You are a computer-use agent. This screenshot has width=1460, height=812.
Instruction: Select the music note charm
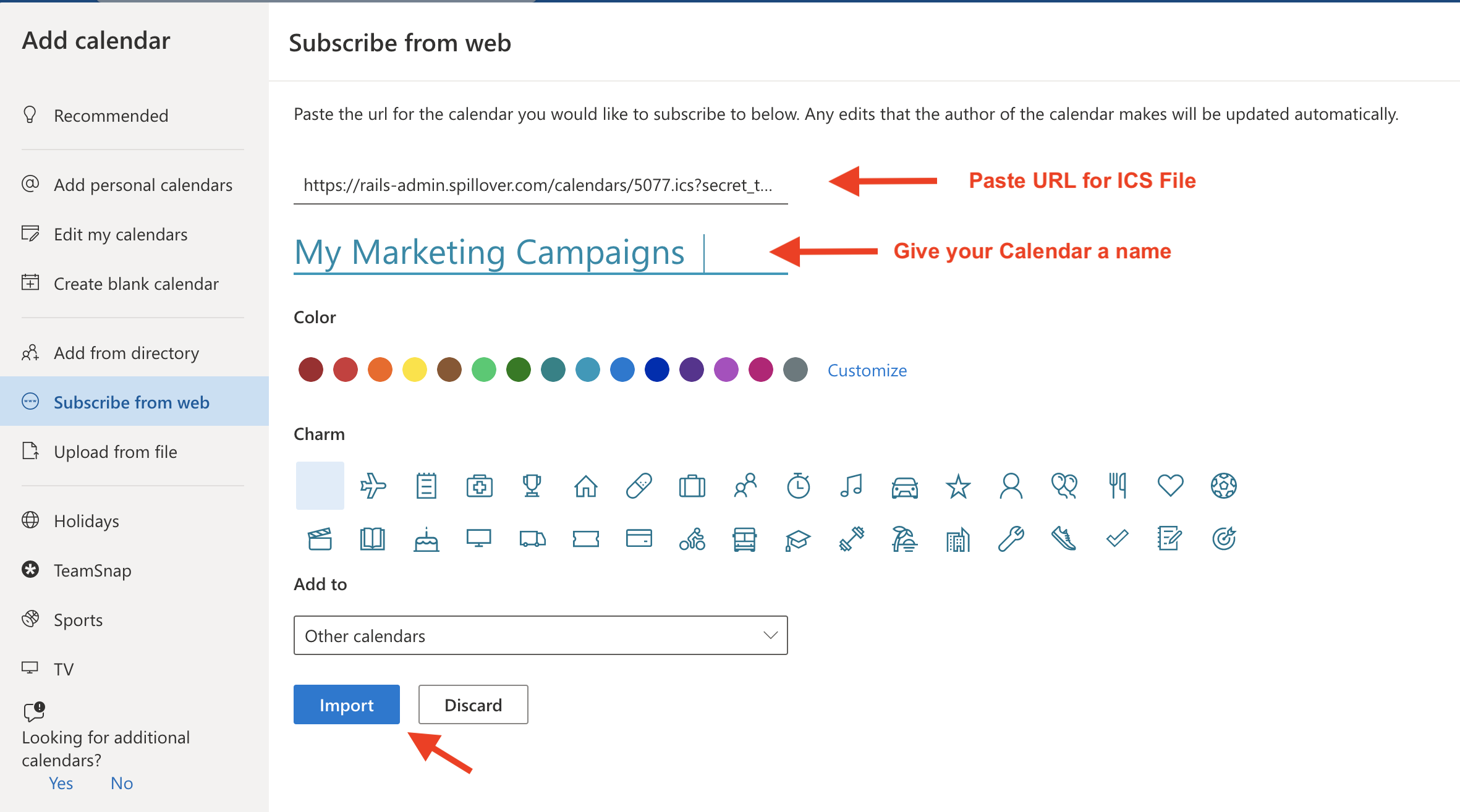(x=851, y=486)
